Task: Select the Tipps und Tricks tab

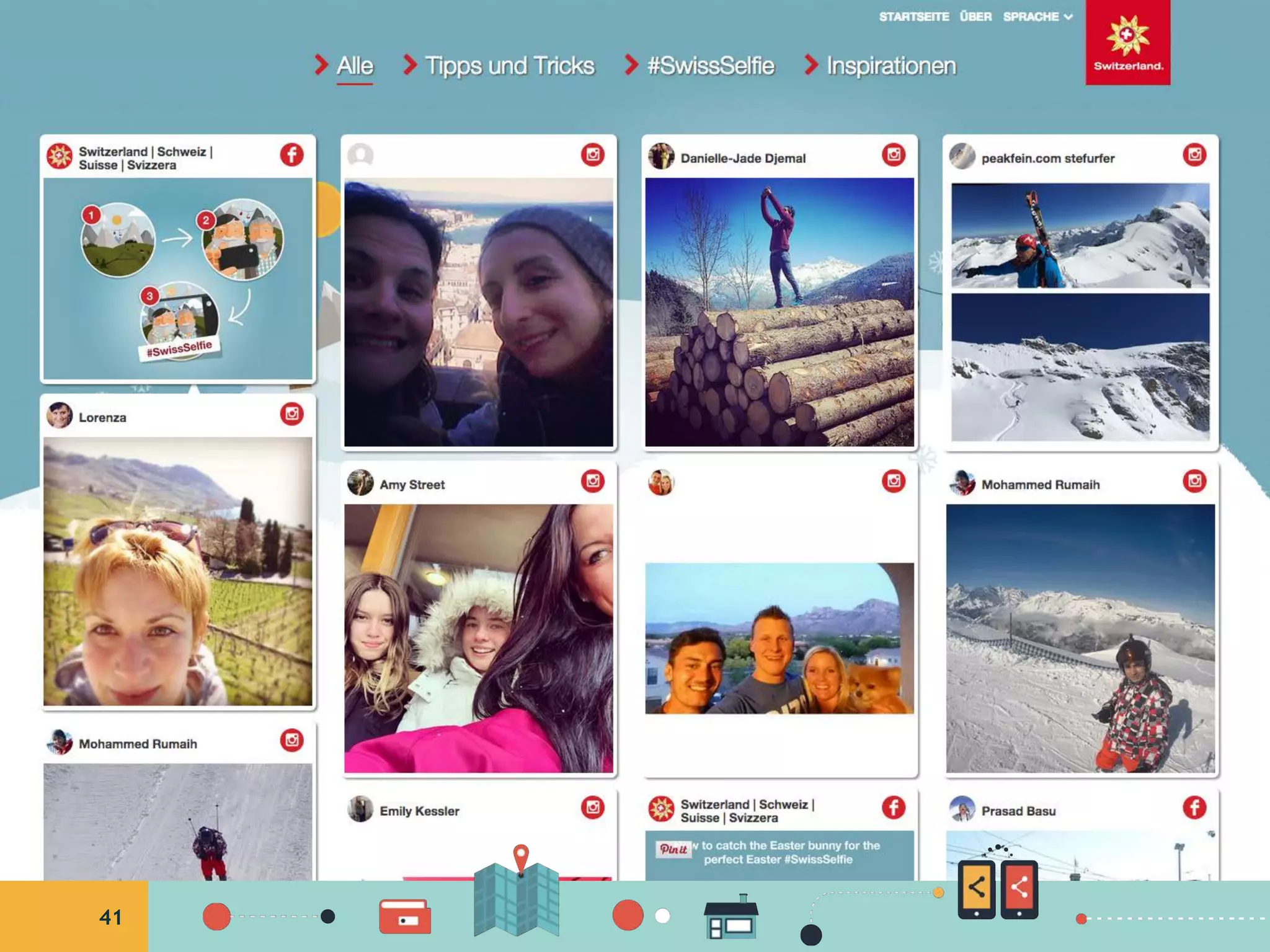Action: click(x=509, y=66)
